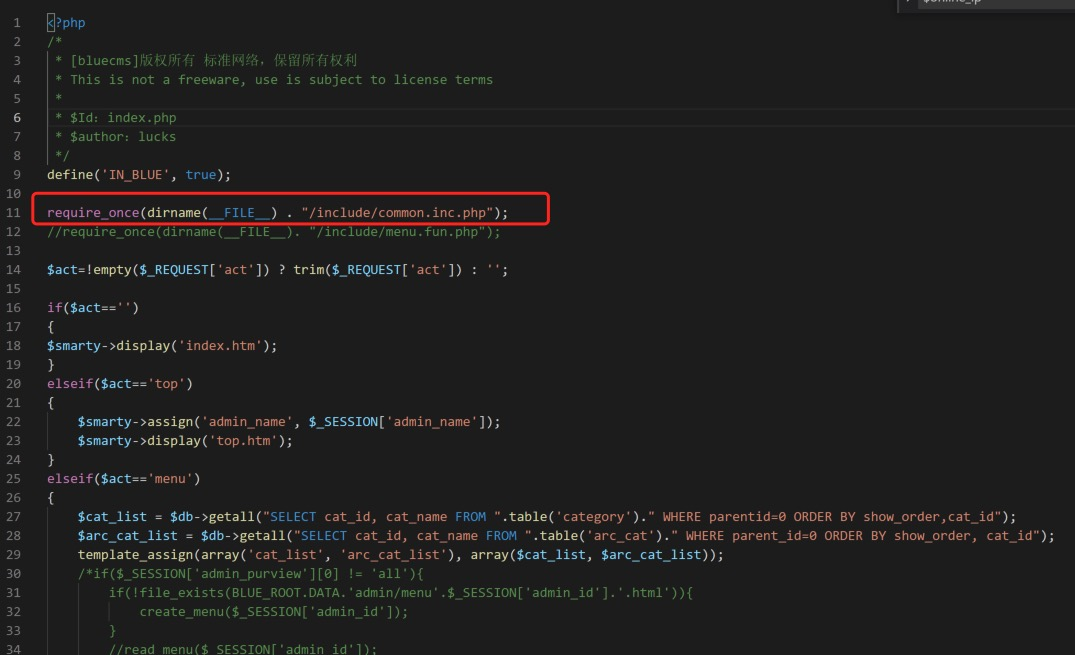Click the require_once common.inc.php statement
1075x655 pixels.
click(x=278, y=213)
